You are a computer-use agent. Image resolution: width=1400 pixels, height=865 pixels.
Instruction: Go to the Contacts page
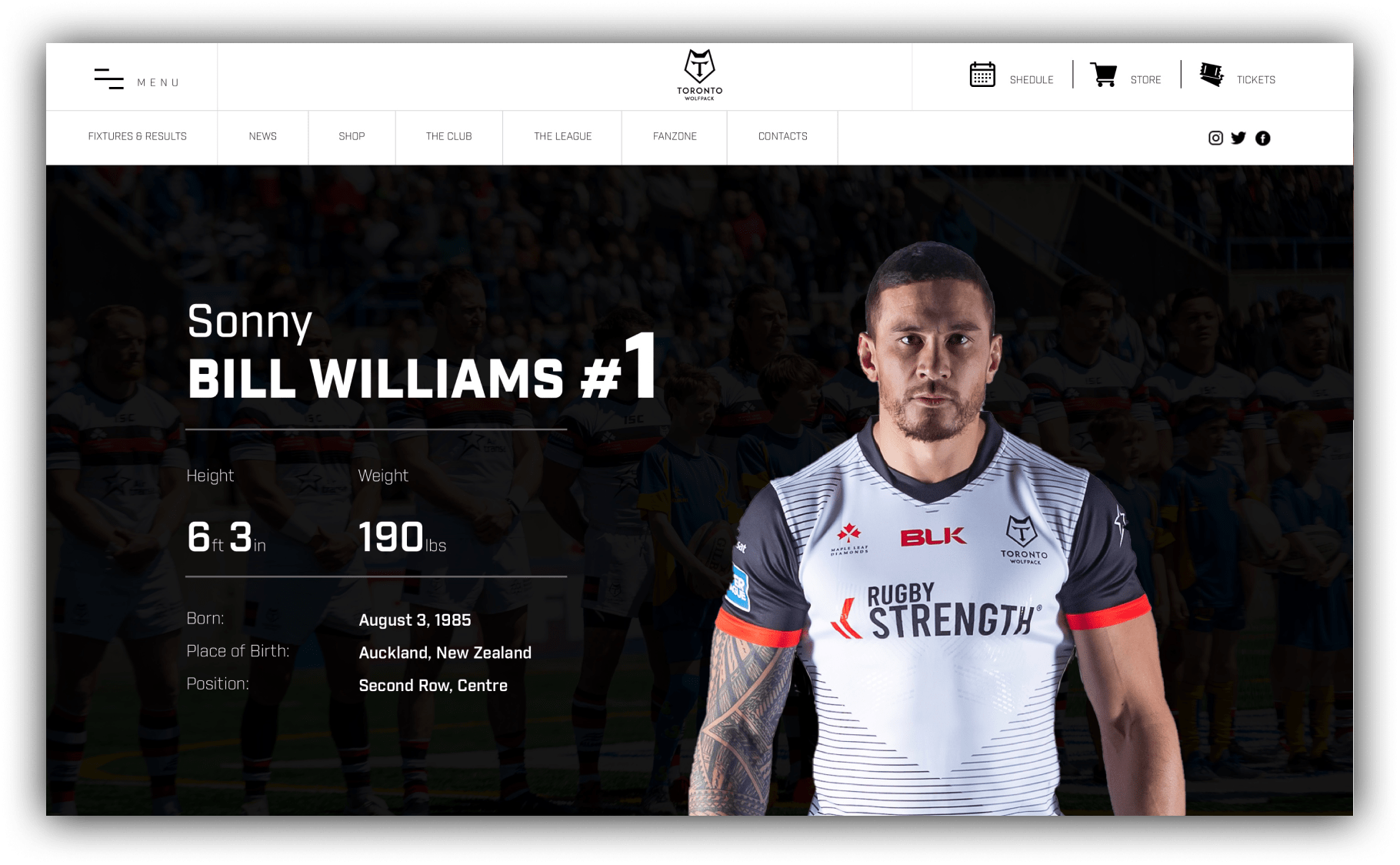coord(782,136)
